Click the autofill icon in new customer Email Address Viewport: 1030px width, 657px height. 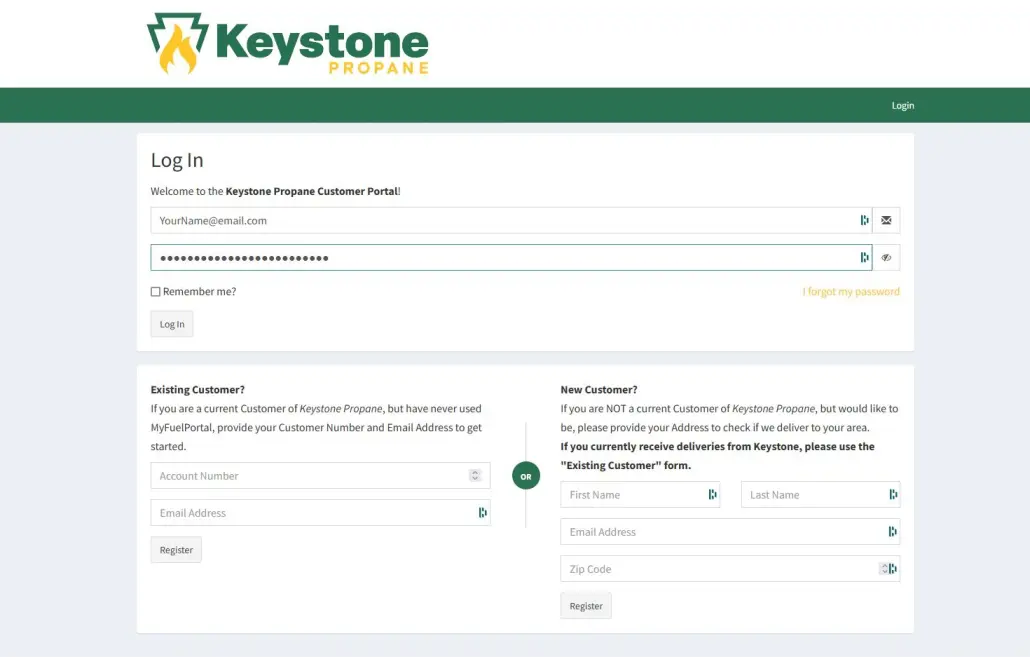pyautogui.click(x=892, y=531)
